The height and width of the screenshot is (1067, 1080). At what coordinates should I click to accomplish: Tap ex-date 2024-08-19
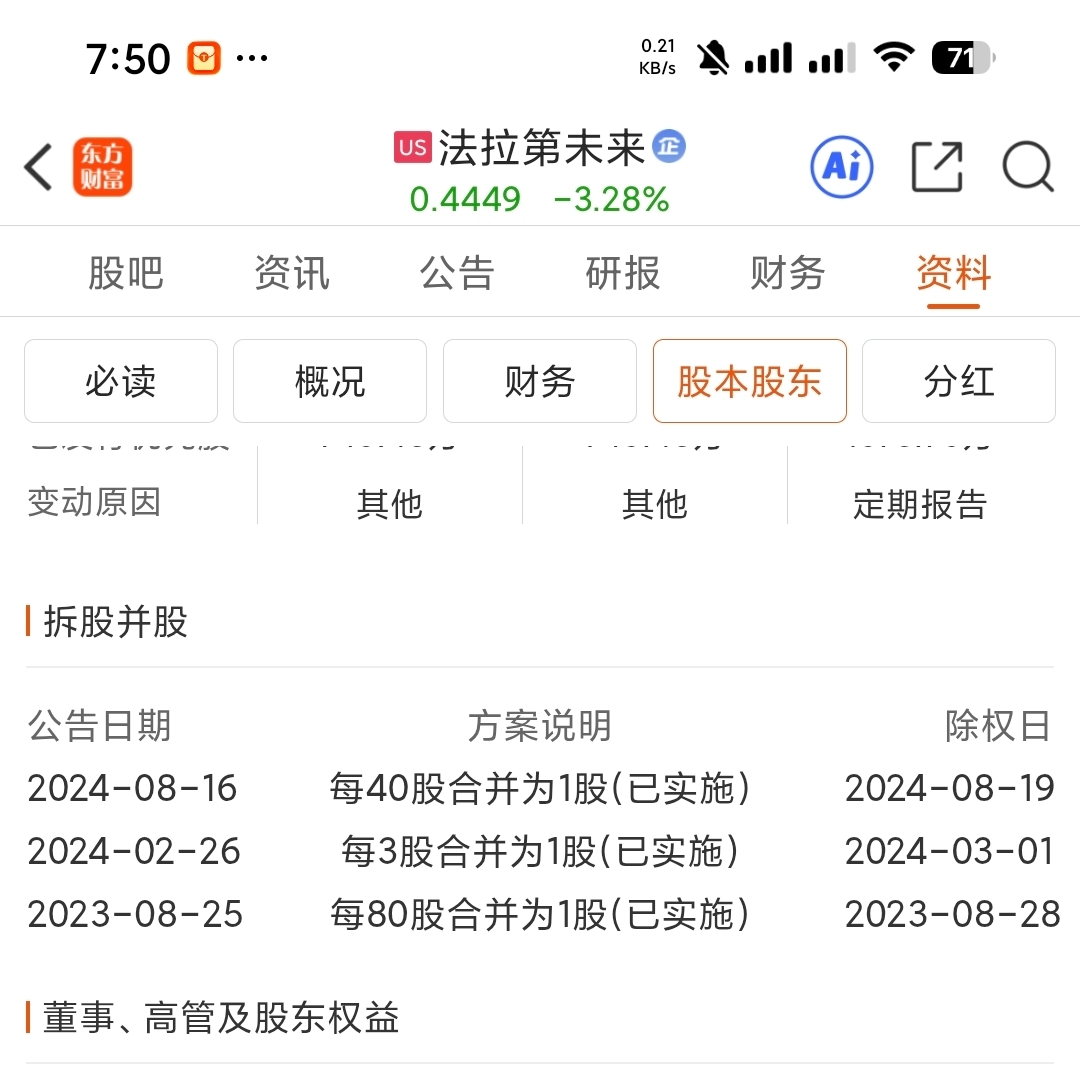950,788
